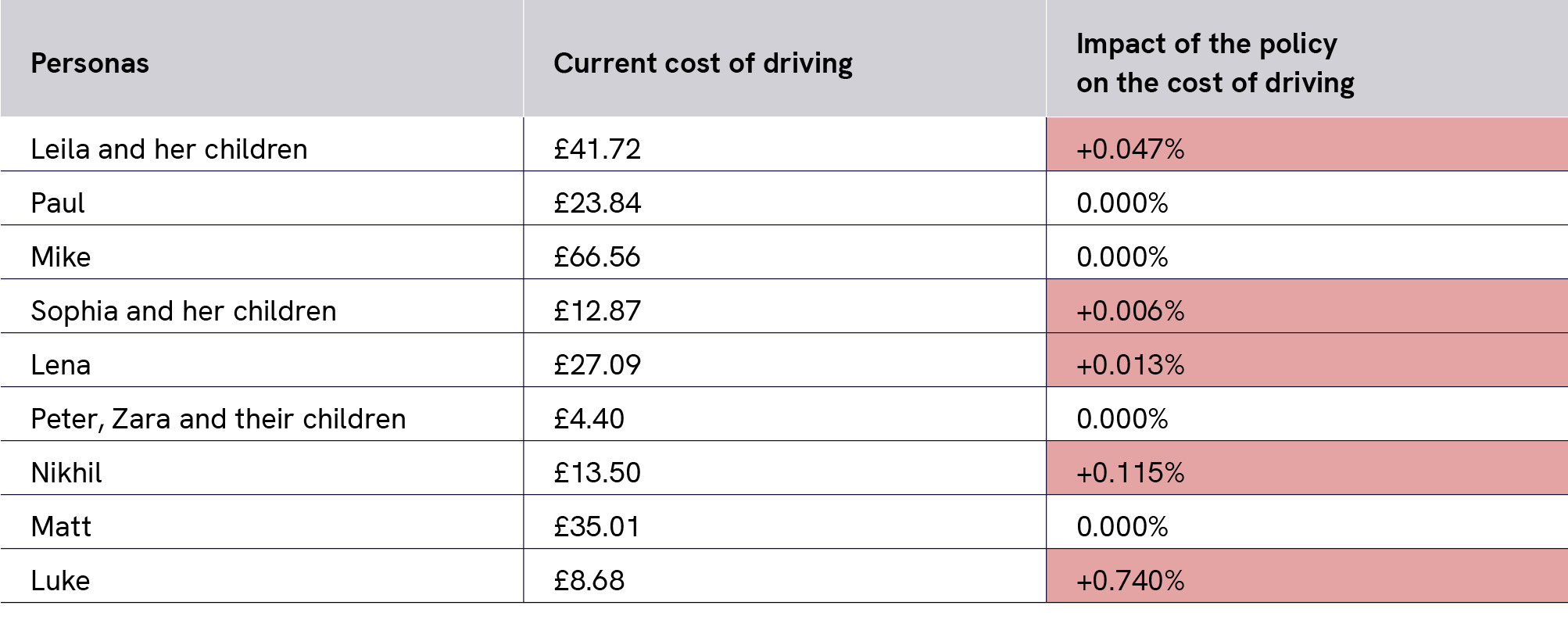Select the Paul persona cell
The height and width of the screenshot is (627, 1568).
(x=58, y=202)
